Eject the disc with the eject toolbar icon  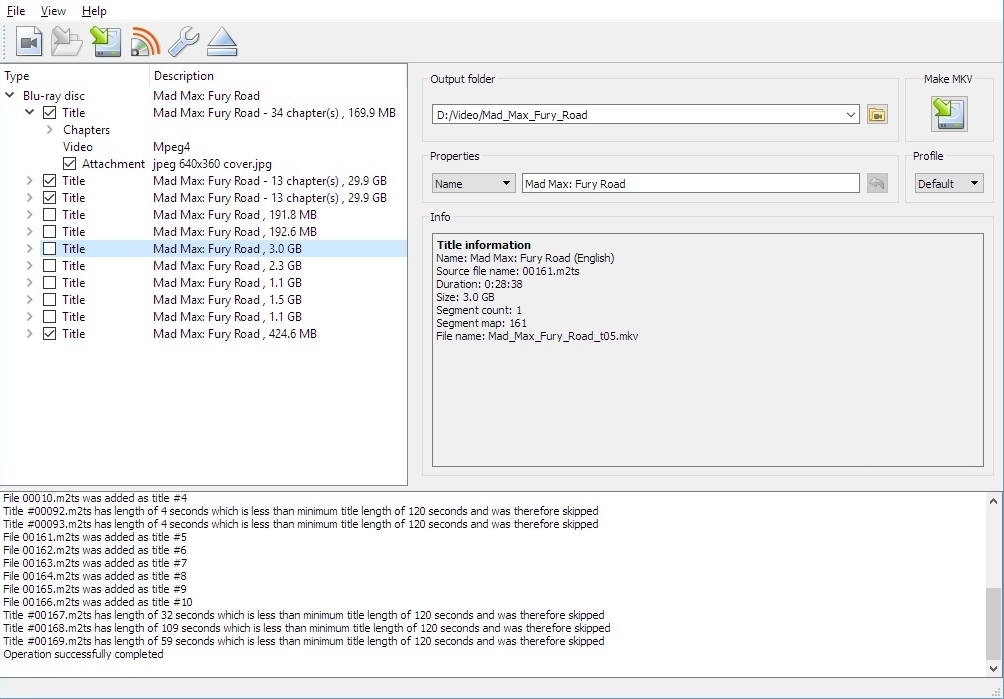(x=222, y=41)
